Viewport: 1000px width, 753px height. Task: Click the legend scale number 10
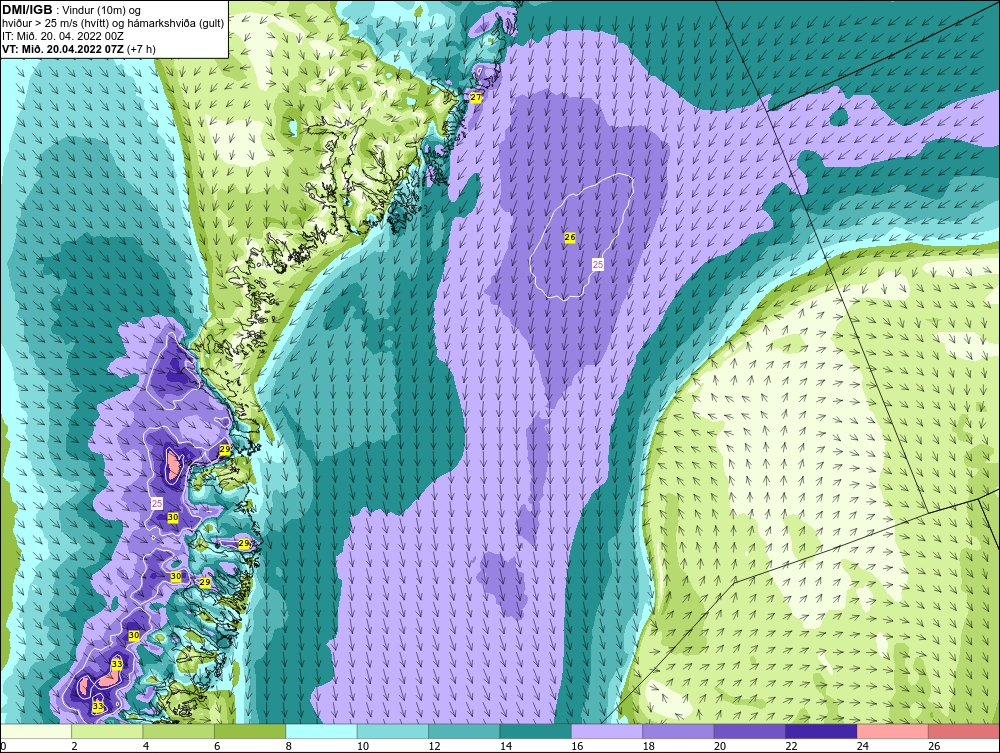tap(363, 746)
